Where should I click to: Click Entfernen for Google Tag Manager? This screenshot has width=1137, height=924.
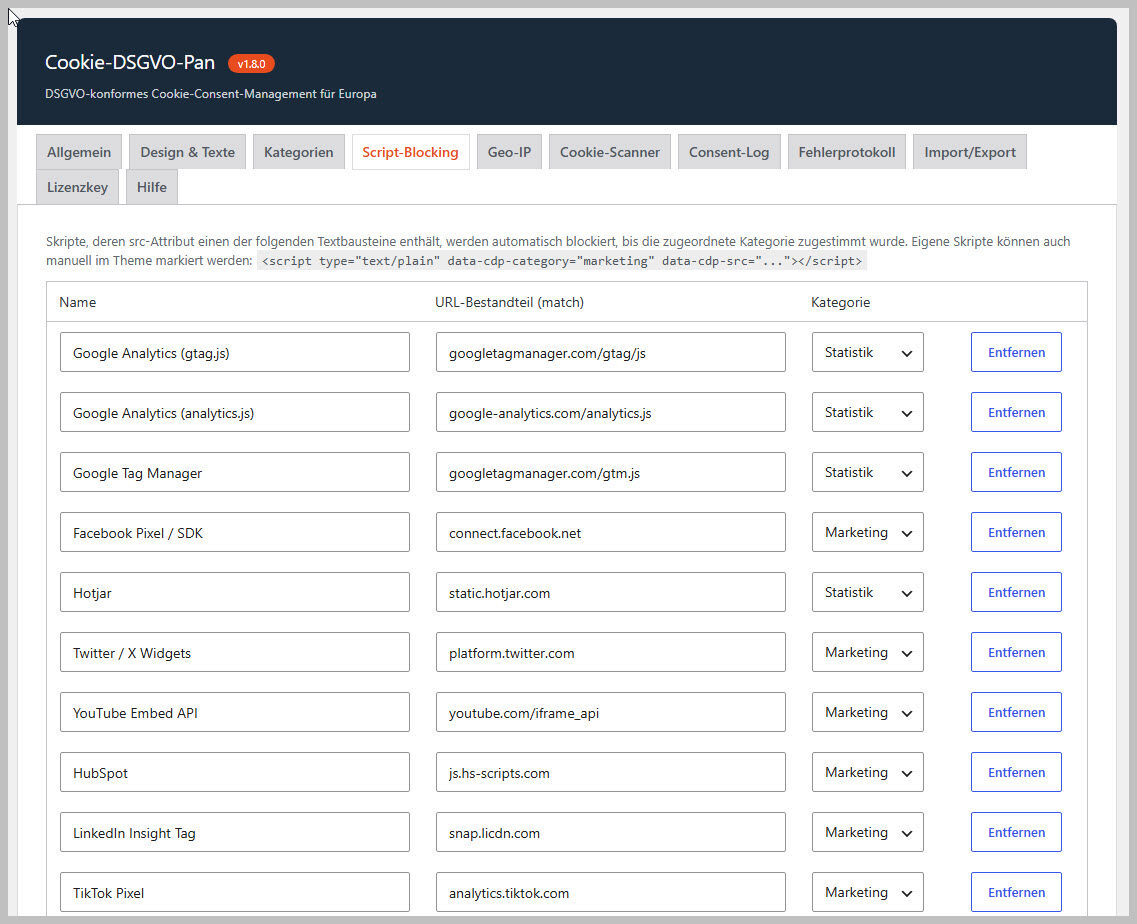click(x=1016, y=472)
